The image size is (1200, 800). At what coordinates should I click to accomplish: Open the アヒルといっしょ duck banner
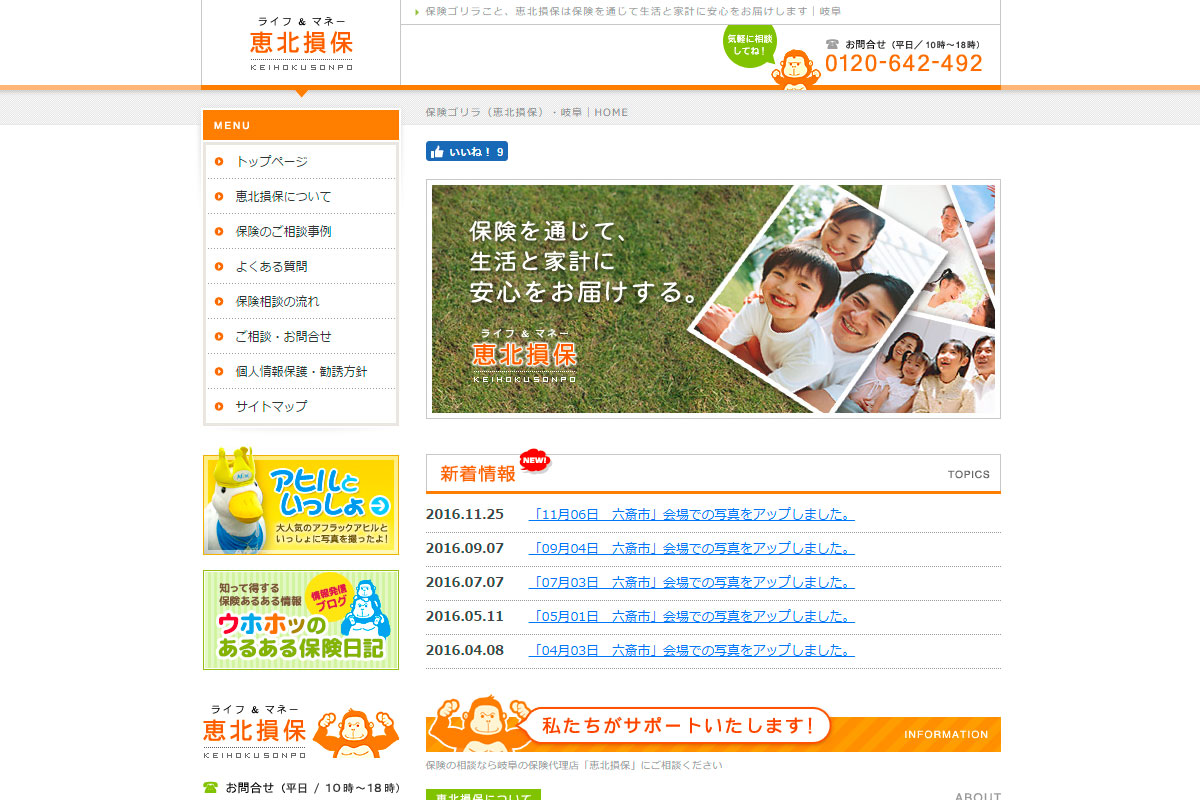coord(301,500)
